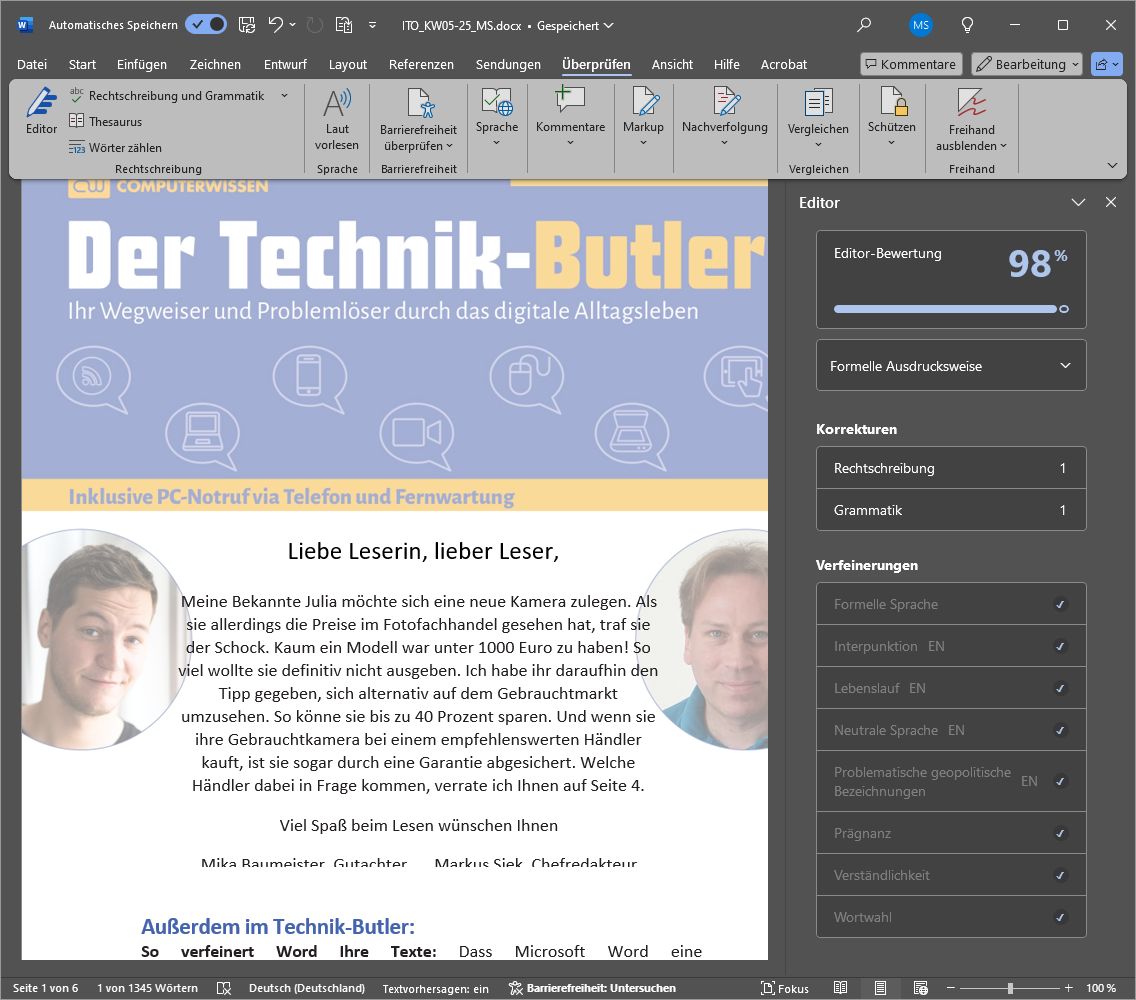Open the Thesaurus
The height and width of the screenshot is (1000, 1136).
click(106, 122)
